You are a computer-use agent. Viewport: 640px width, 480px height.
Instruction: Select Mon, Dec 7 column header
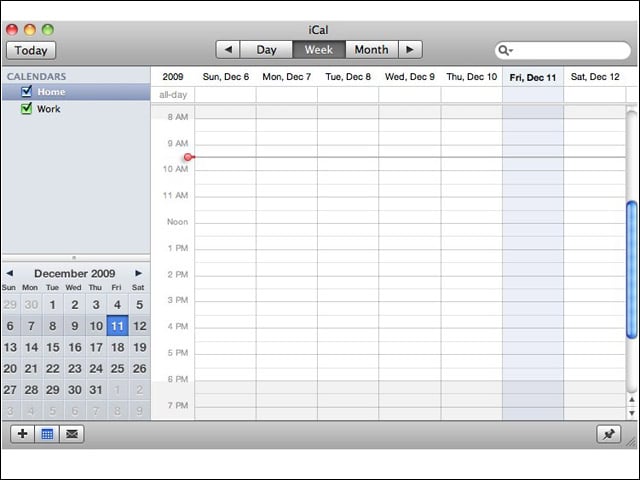287,77
